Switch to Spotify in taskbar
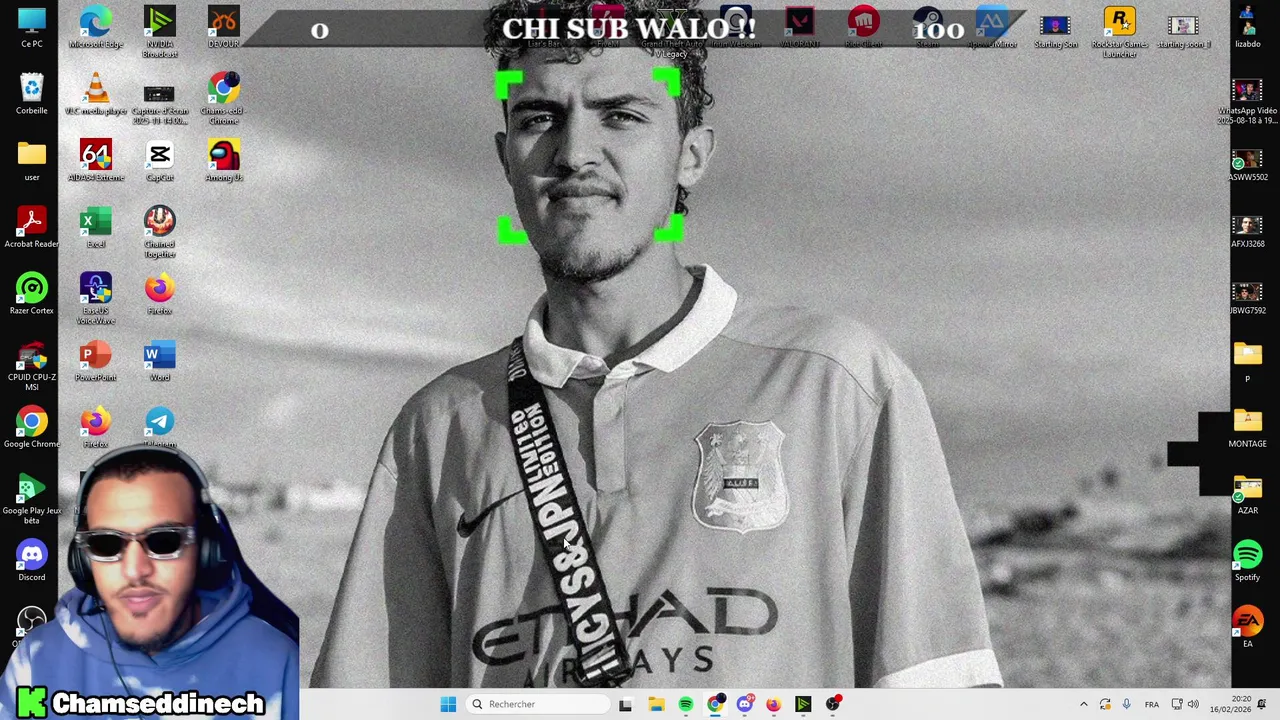Image resolution: width=1280 pixels, height=720 pixels. (685, 704)
